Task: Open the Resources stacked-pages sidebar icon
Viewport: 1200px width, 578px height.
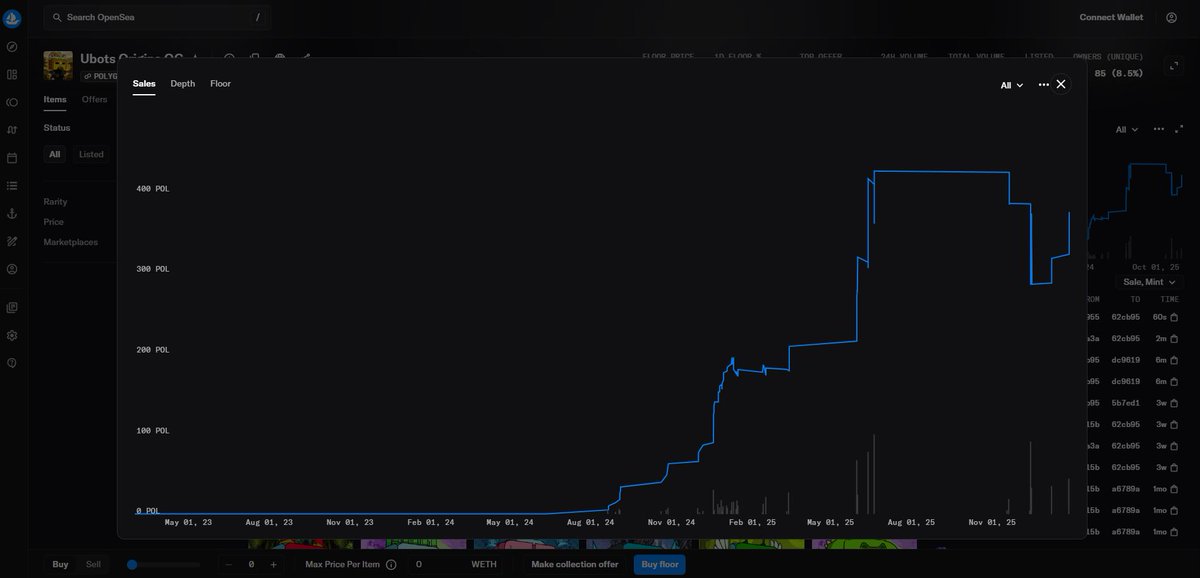Action: [12, 308]
